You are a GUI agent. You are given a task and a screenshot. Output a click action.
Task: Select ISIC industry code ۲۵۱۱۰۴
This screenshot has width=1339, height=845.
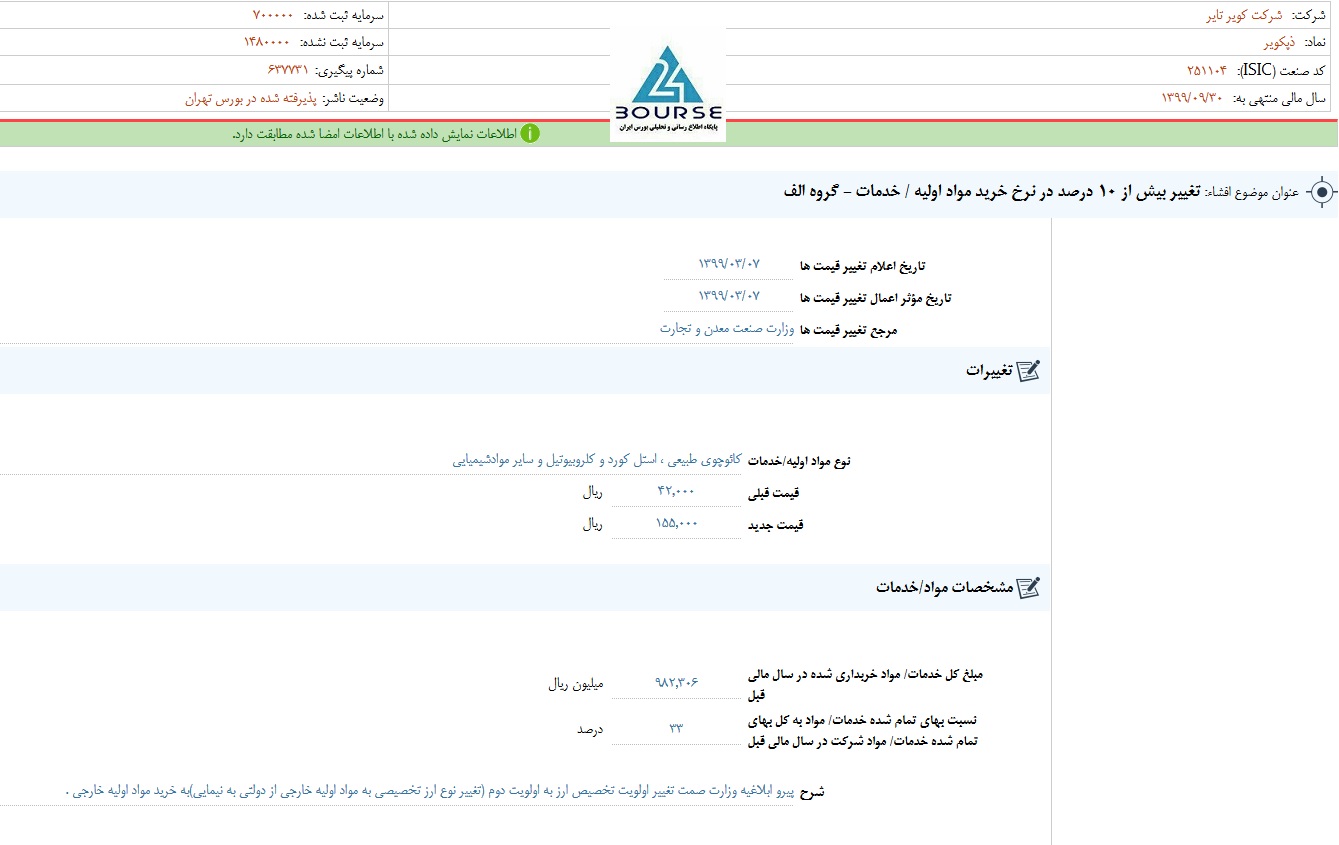tap(1206, 70)
